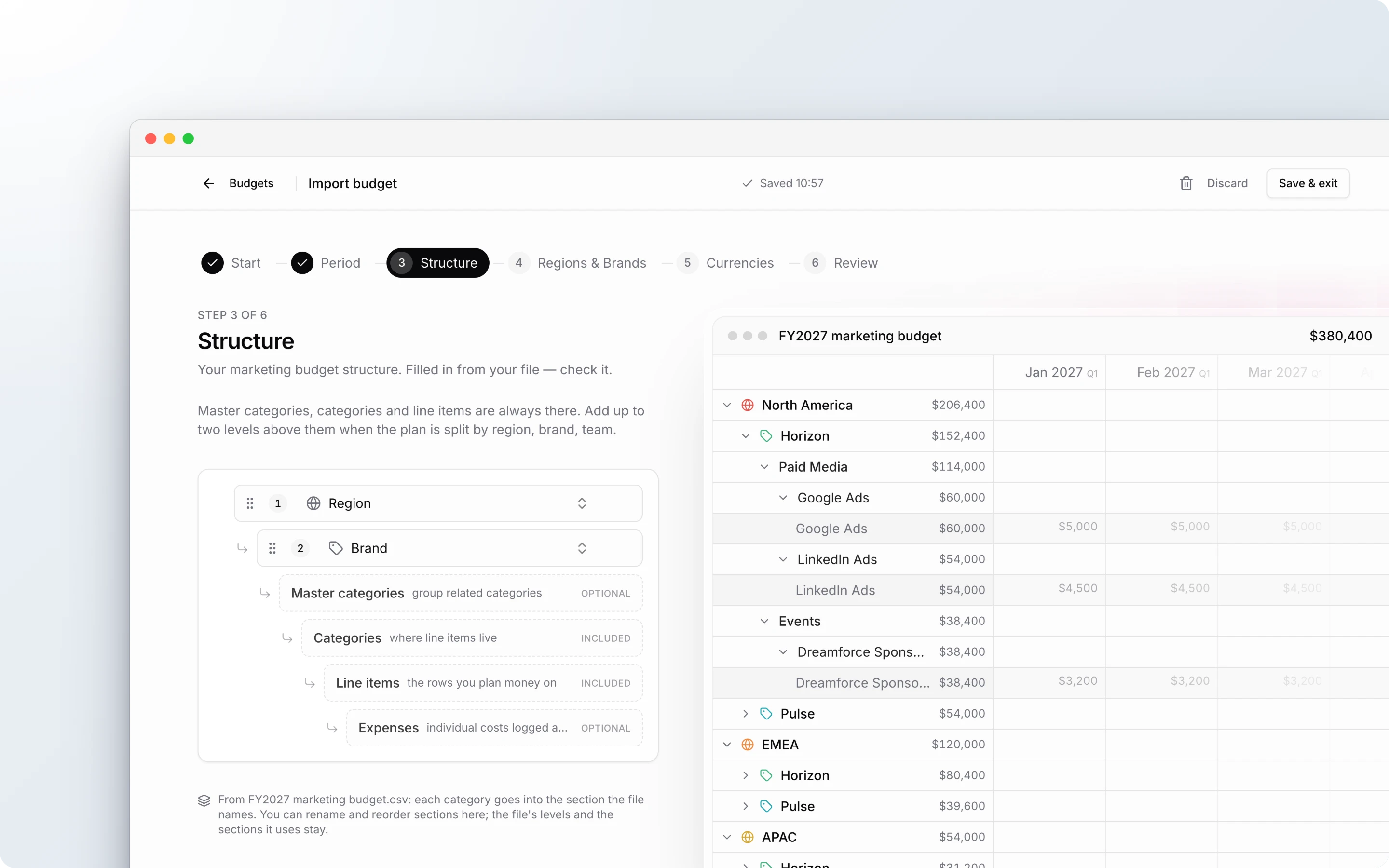Open the Region level type dropdown
1389x868 pixels.
(x=582, y=503)
